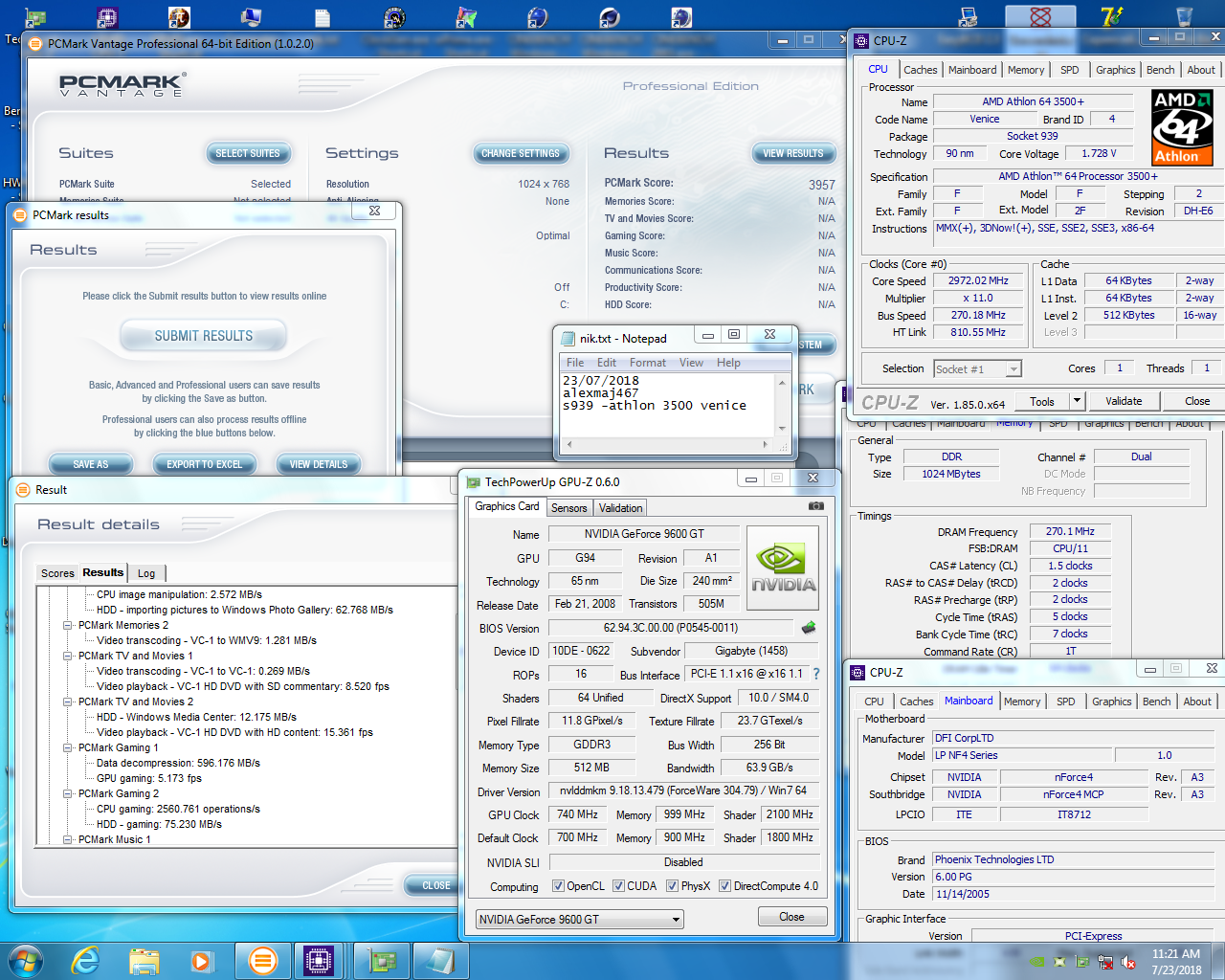
Task: Click Notepad vertical scroll down arrow
Action: (782, 429)
